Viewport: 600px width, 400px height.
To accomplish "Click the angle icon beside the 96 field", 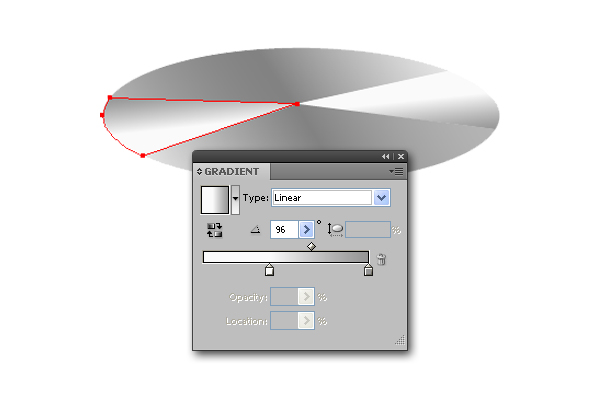I will 256,230.
